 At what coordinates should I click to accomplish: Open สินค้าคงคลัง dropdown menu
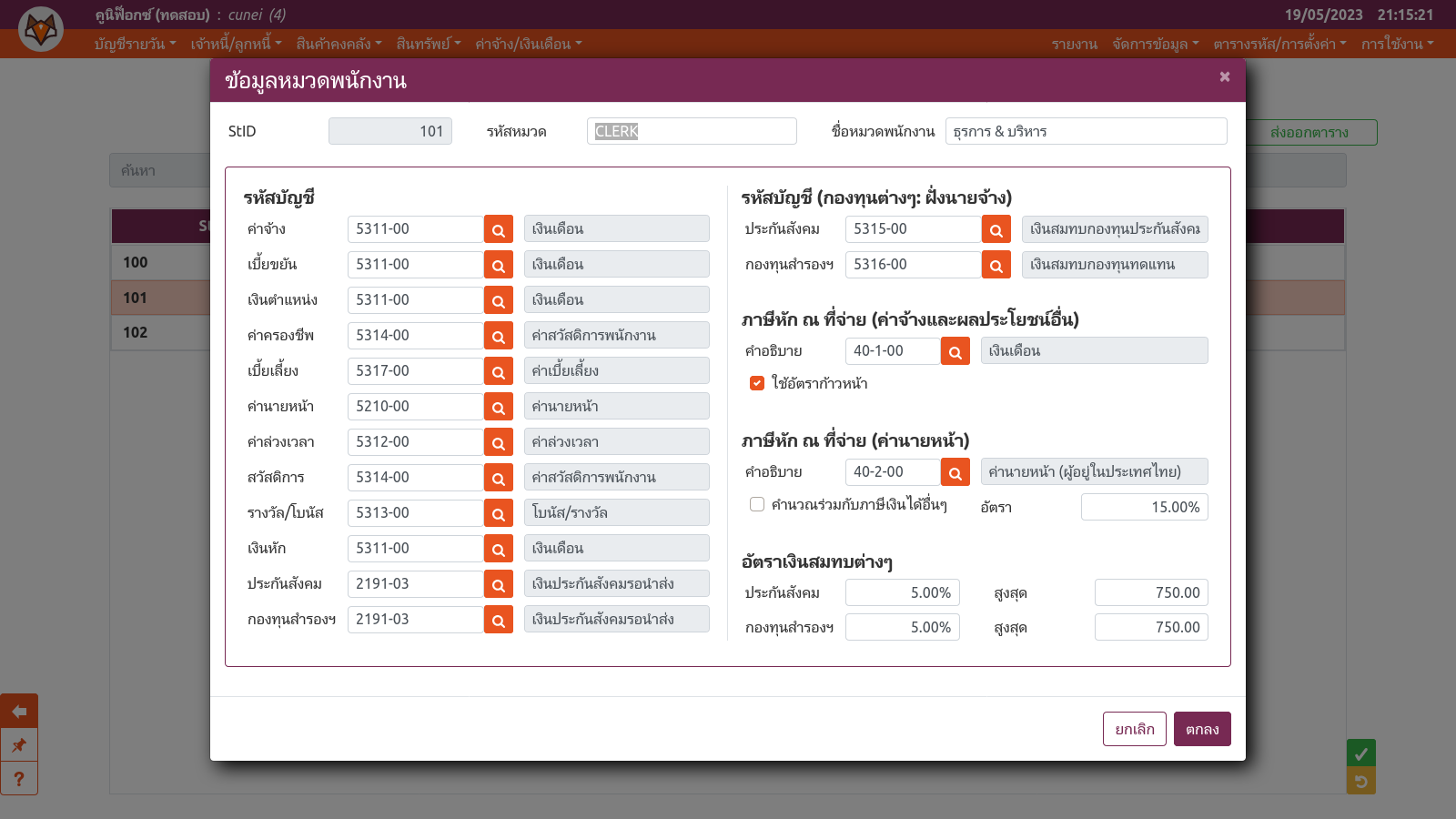tap(339, 44)
